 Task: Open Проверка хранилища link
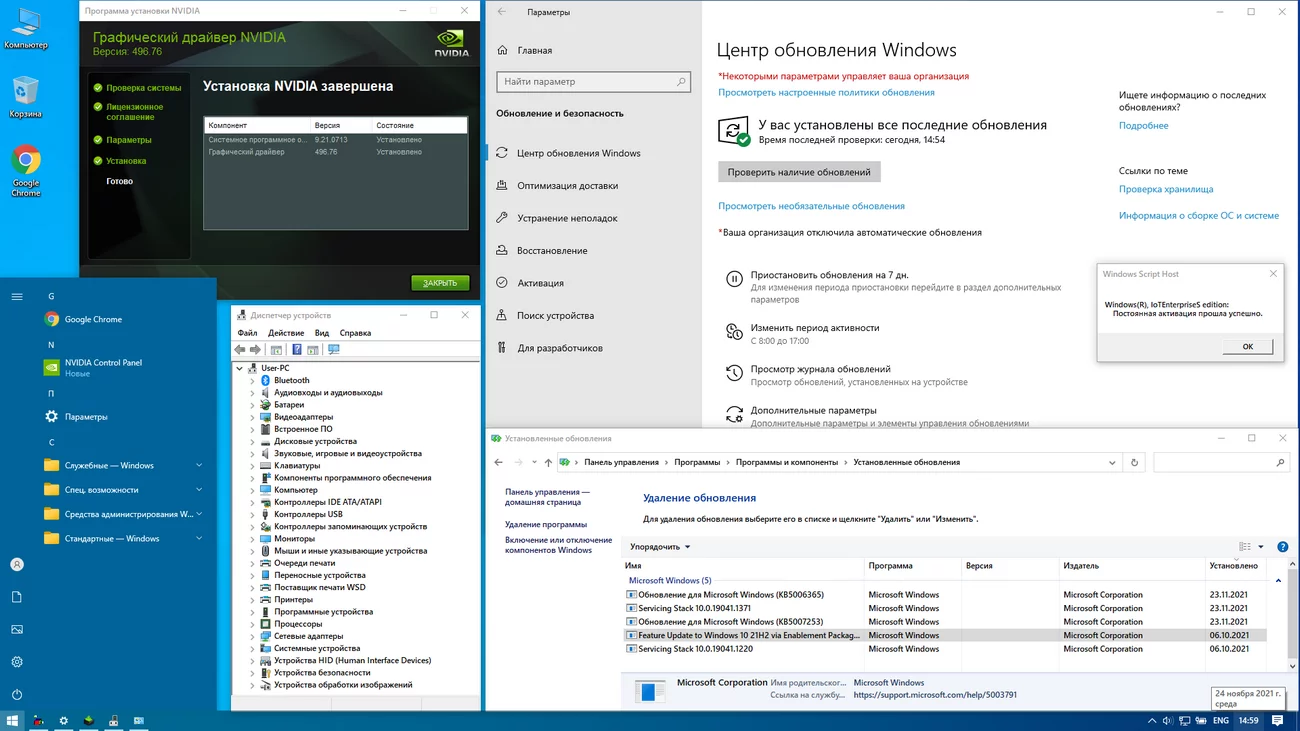tap(1166, 189)
